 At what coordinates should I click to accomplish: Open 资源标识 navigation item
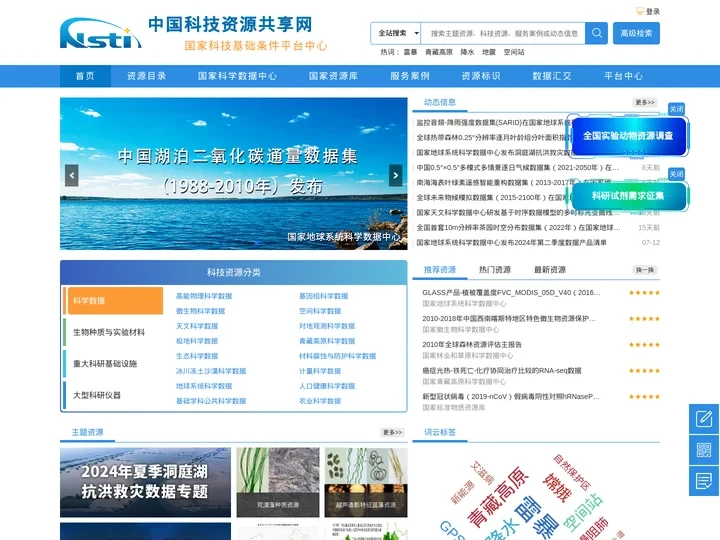click(x=481, y=76)
